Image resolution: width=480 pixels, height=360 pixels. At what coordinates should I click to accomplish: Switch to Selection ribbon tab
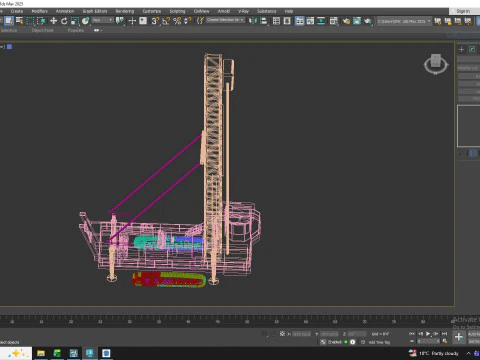(x=9, y=30)
